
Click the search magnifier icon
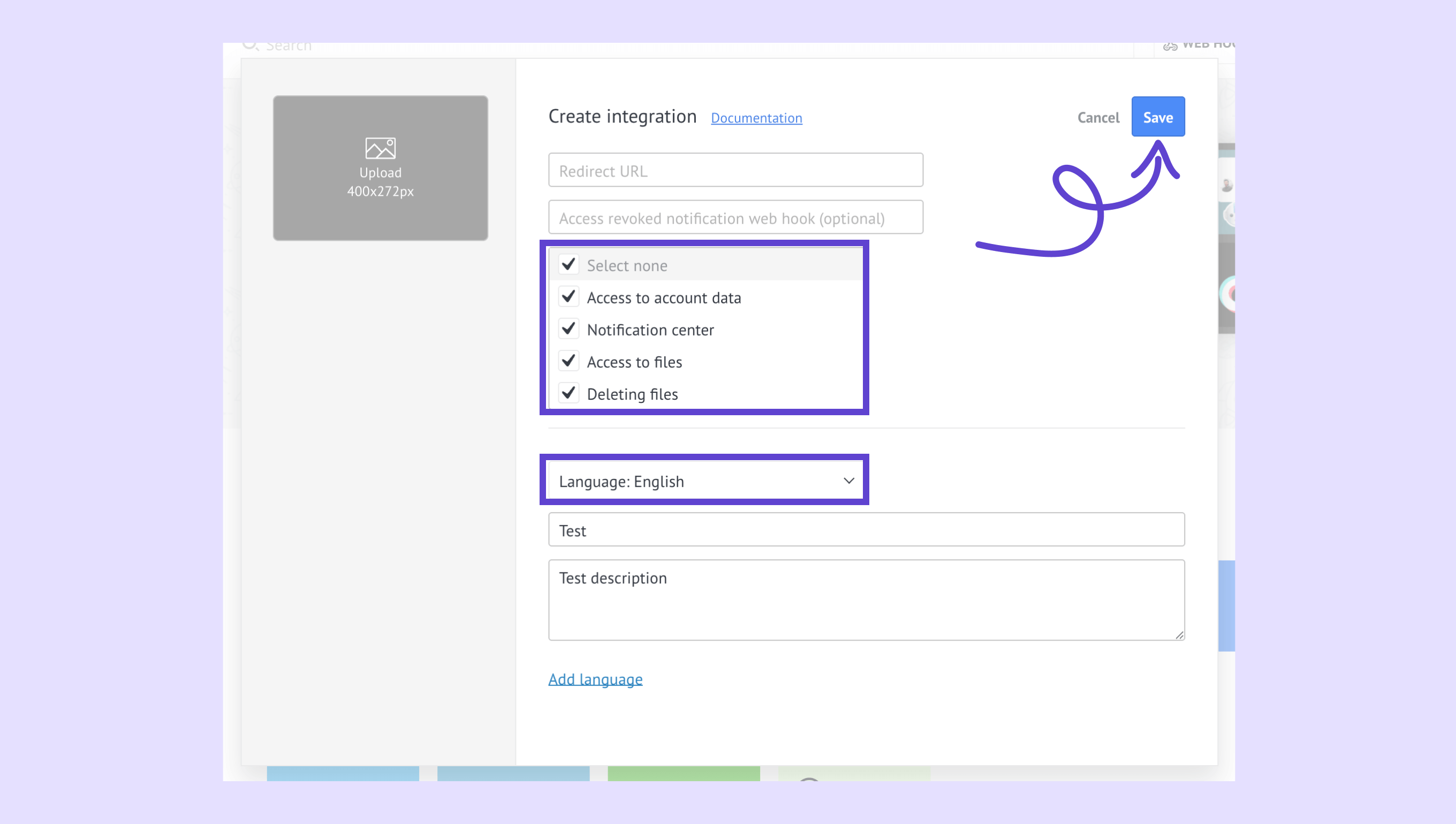[249, 45]
